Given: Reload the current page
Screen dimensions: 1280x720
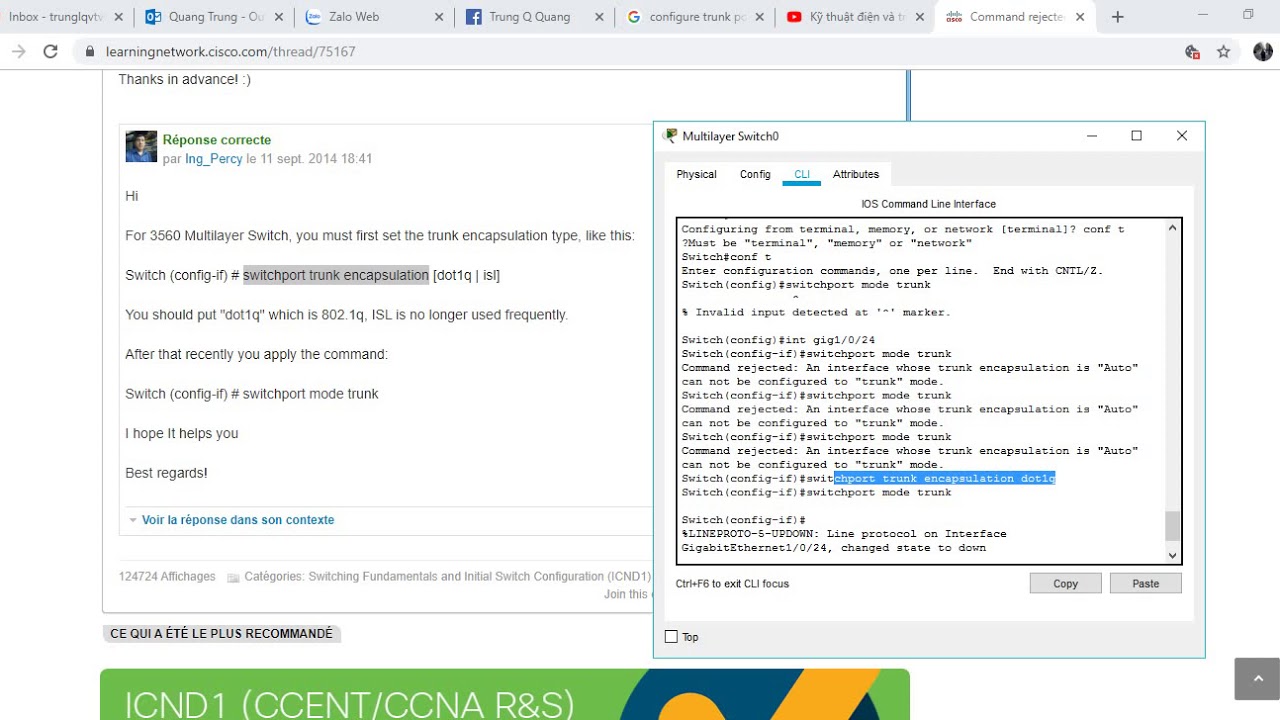Looking at the screenshot, I should [50, 52].
